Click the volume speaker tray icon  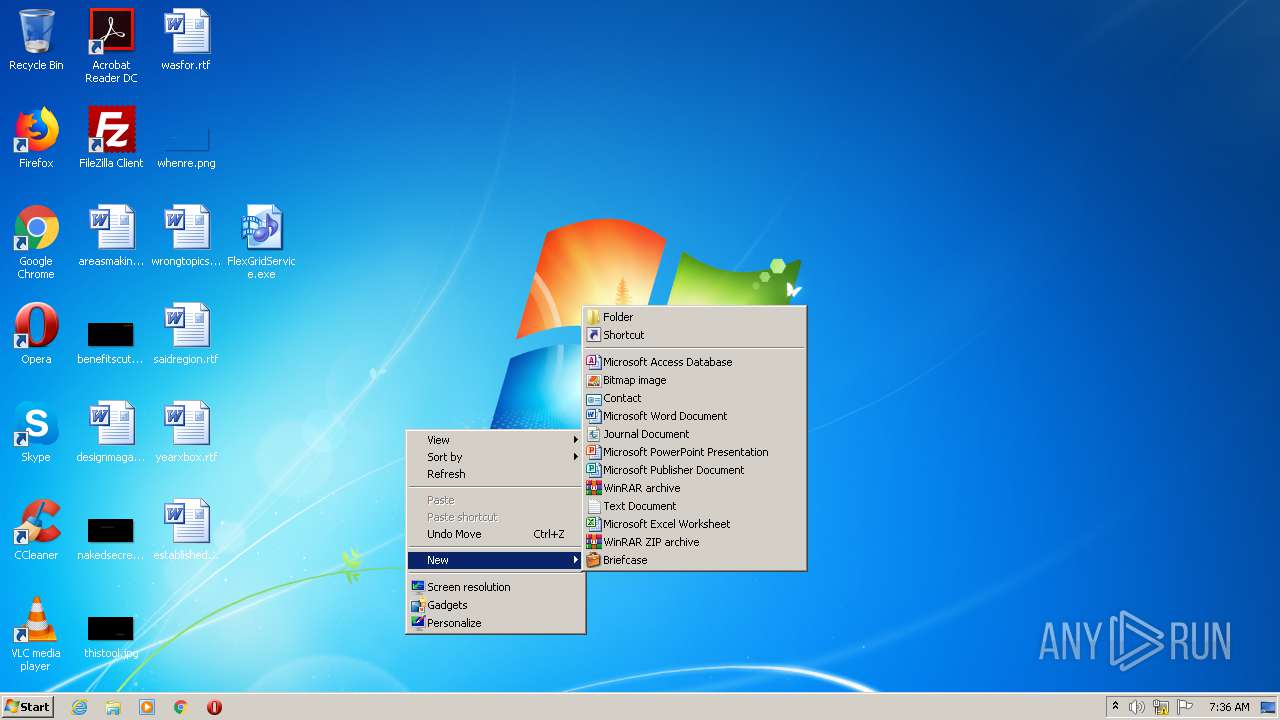point(1137,707)
